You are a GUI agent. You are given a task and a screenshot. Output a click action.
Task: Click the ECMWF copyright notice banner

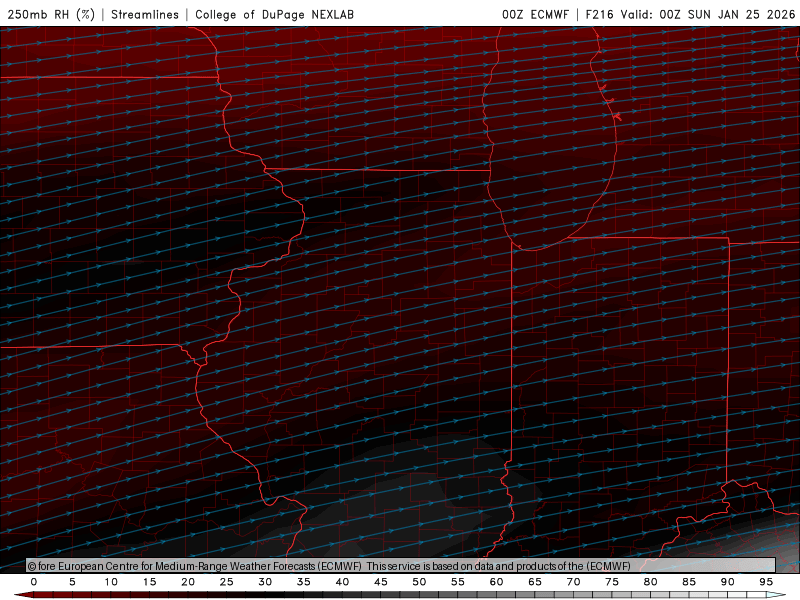pyautogui.click(x=401, y=566)
